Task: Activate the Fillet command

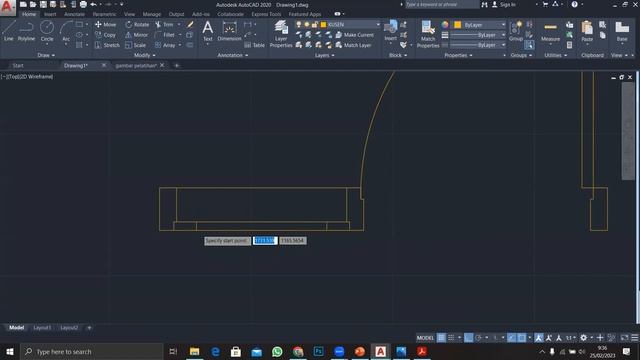Action: point(165,35)
